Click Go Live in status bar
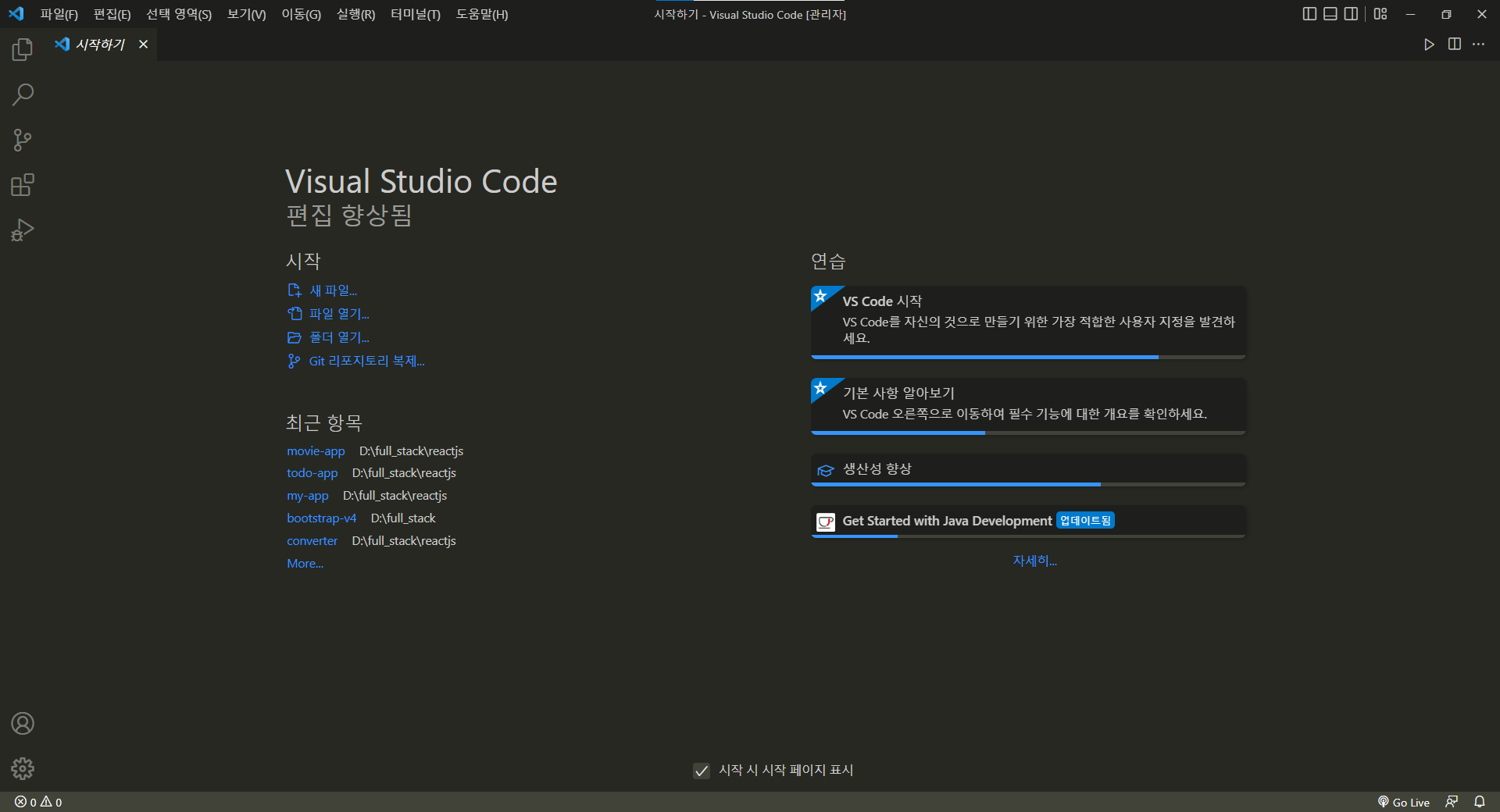Screen dimensions: 1500x812 (x=1404, y=802)
